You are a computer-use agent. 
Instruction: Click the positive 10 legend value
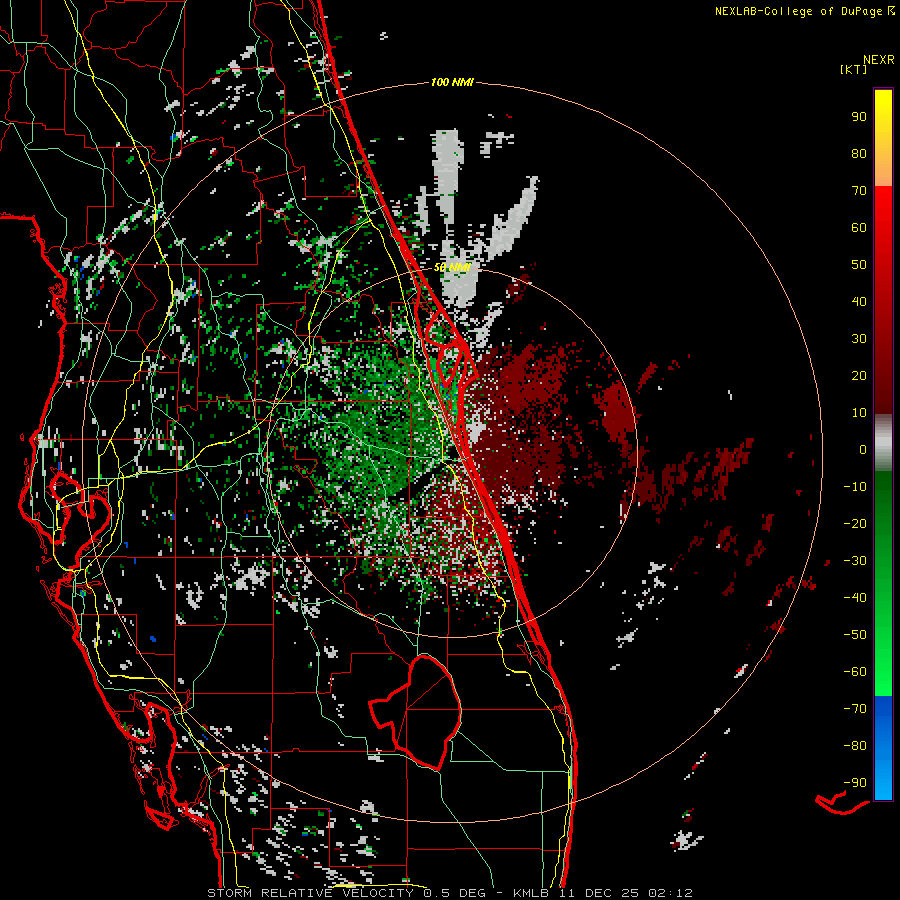click(x=859, y=413)
